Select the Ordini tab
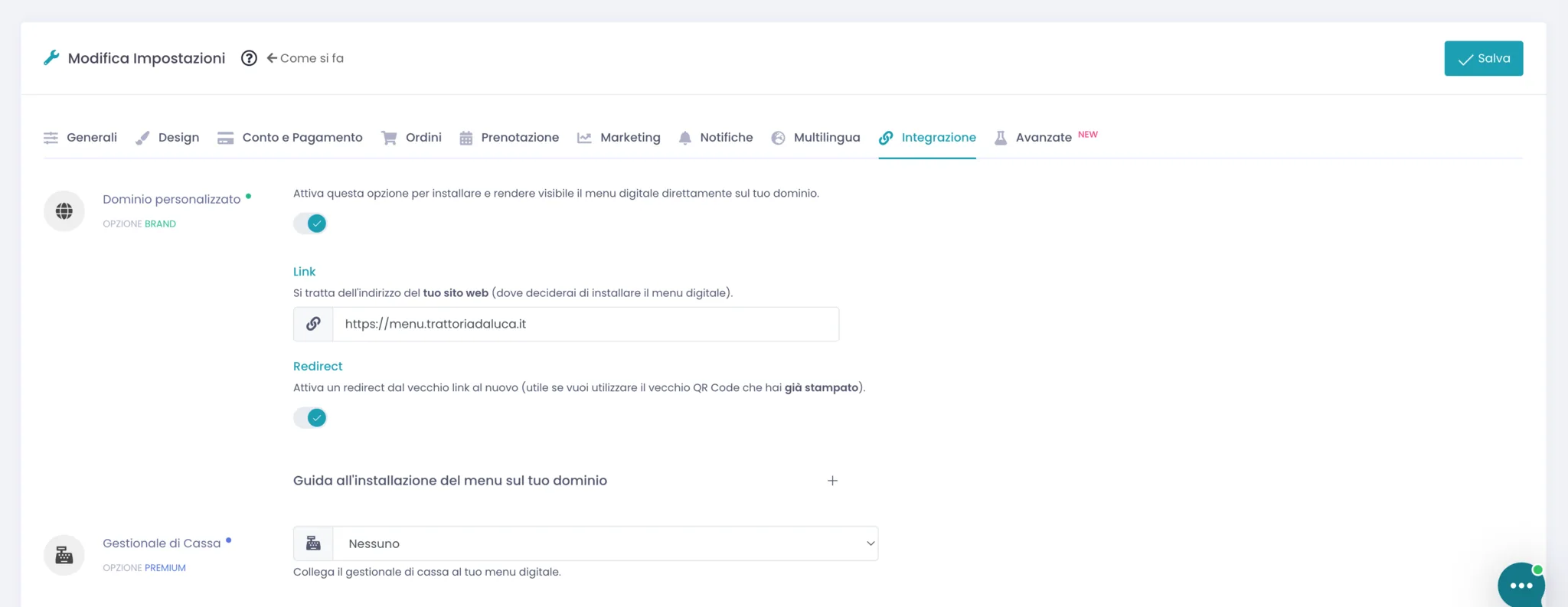The image size is (1568, 607). [411, 138]
